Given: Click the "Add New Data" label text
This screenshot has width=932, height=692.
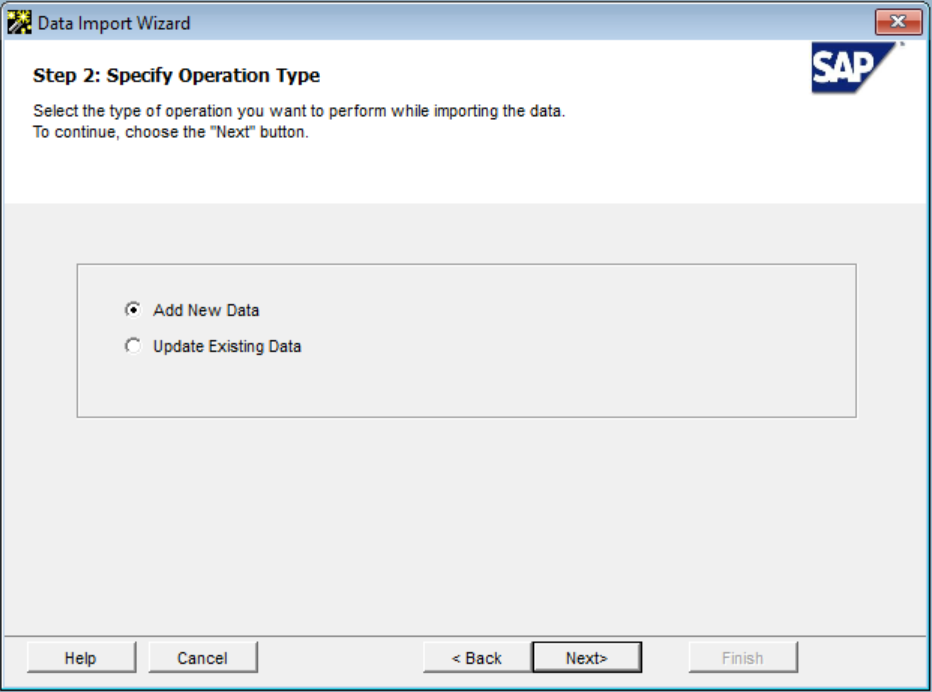Looking at the screenshot, I should pyautogui.click(x=206, y=310).
